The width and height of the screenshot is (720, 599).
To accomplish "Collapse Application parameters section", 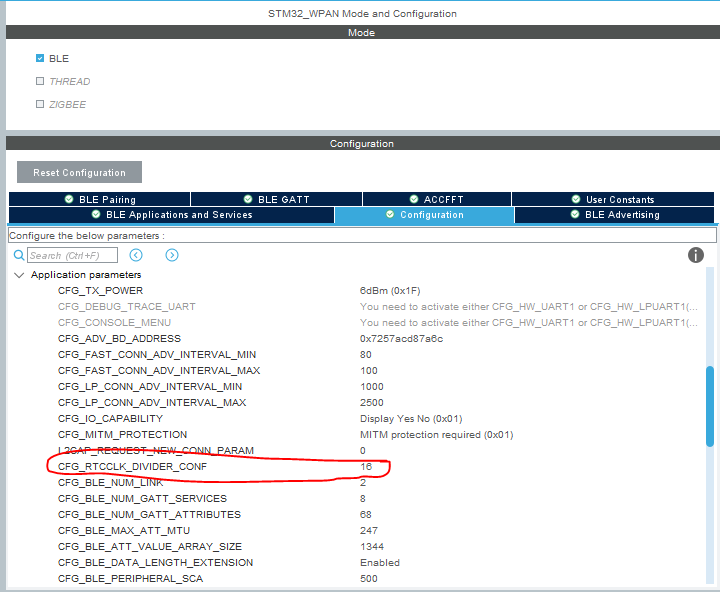I will tap(19, 275).
